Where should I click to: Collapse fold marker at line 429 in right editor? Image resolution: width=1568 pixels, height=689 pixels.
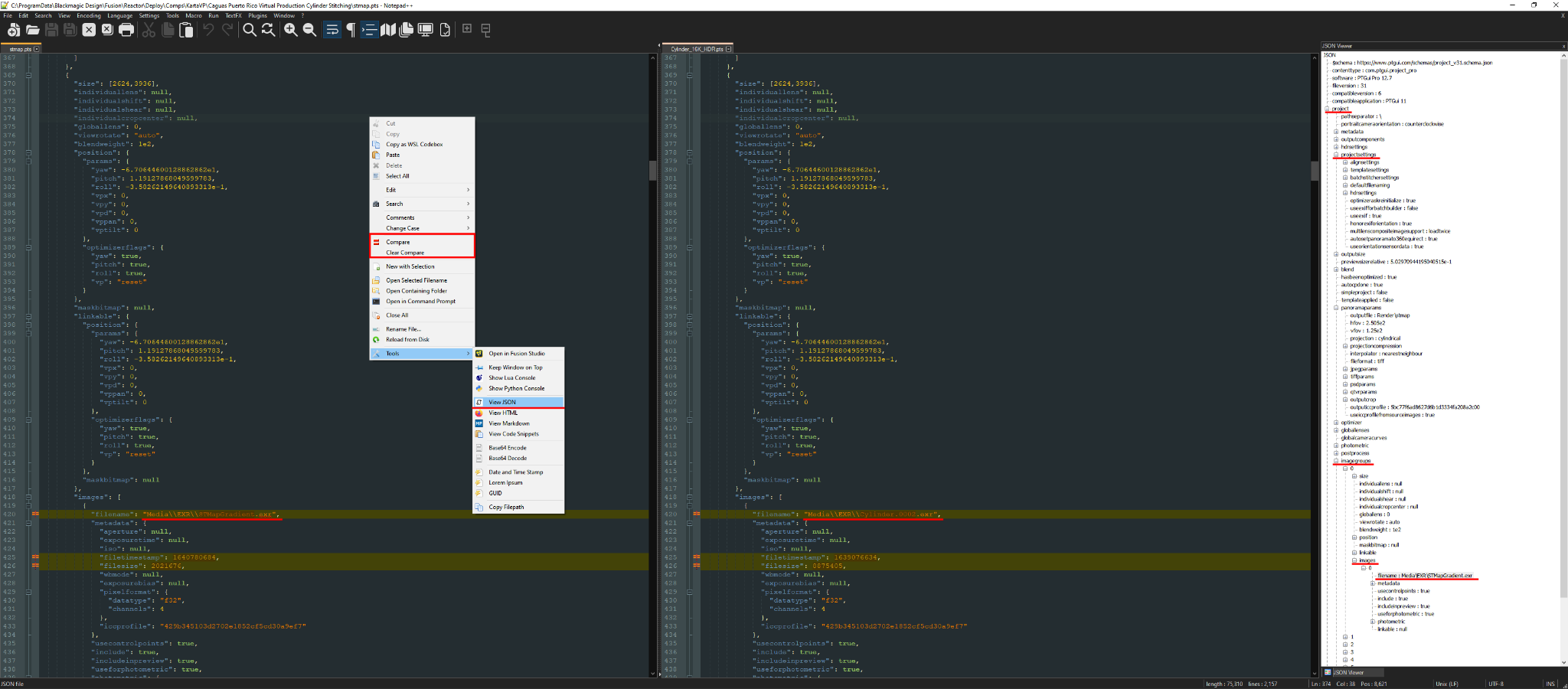(x=689, y=592)
